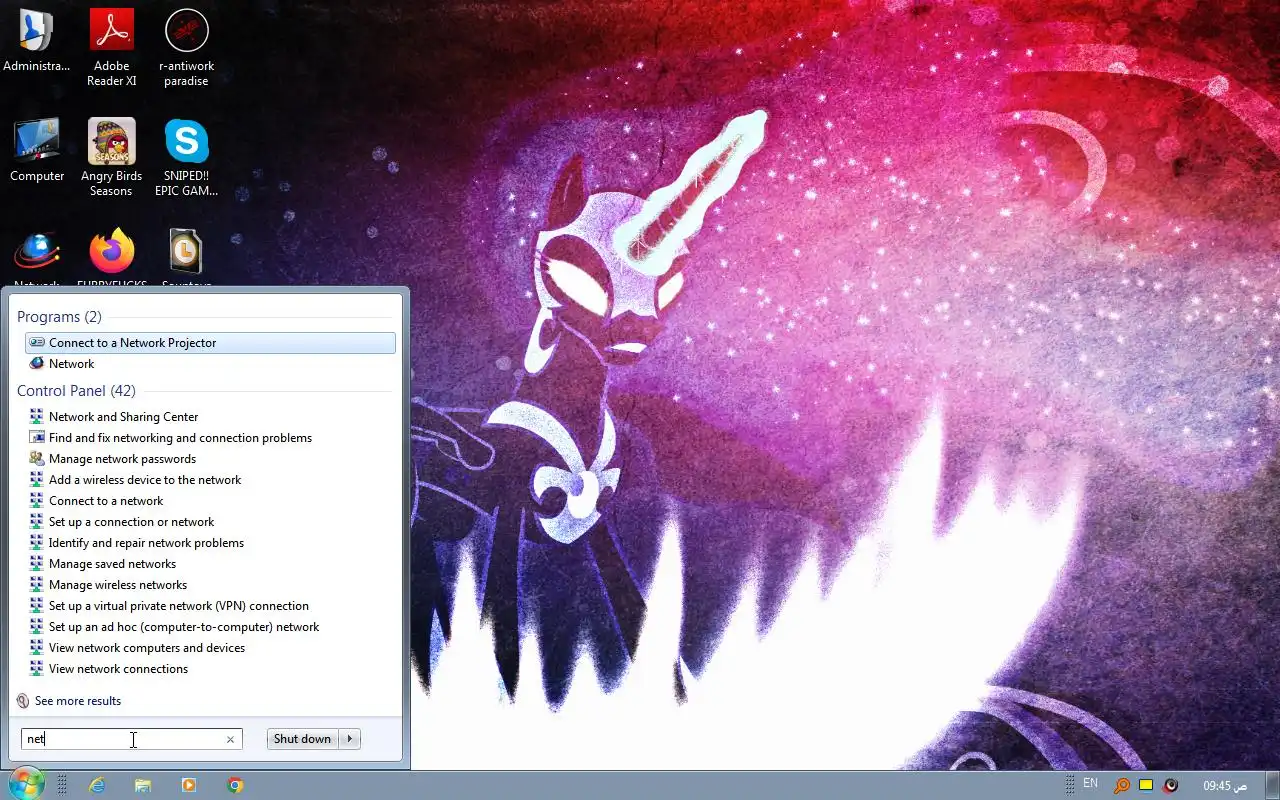Launch Adobe Reader XI from the desktop

pyautogui.click(x=111, y=48)
